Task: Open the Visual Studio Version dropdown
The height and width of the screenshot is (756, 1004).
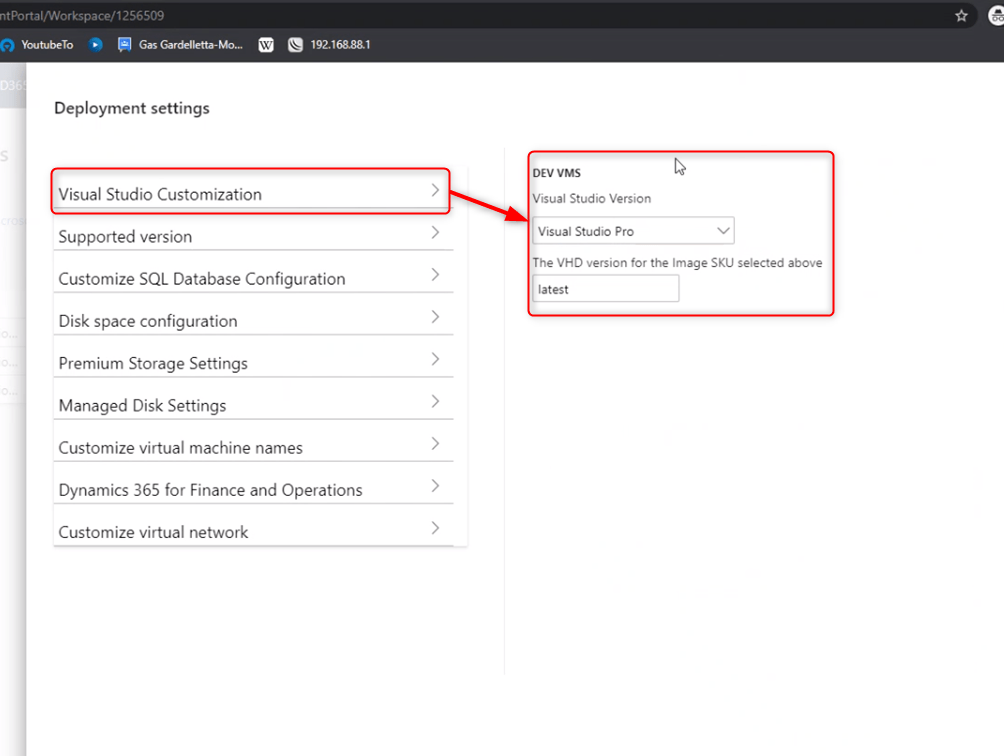Action: [633, 231]
